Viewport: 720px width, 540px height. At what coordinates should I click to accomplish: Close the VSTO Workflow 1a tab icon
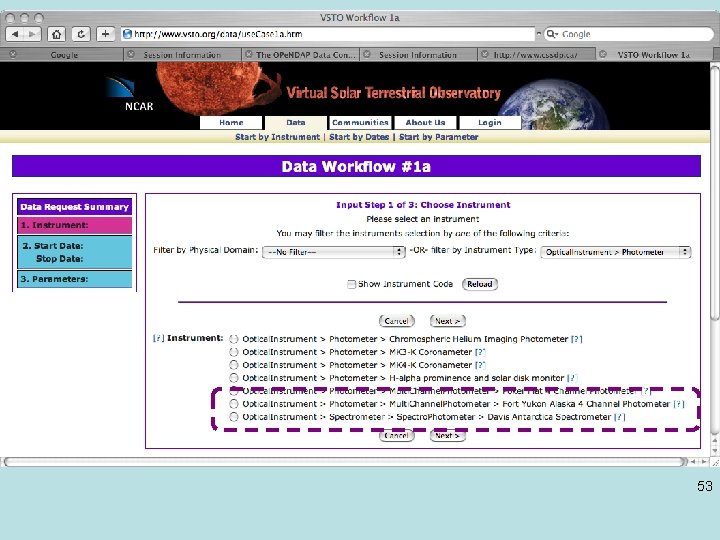(x=602, y=54)
